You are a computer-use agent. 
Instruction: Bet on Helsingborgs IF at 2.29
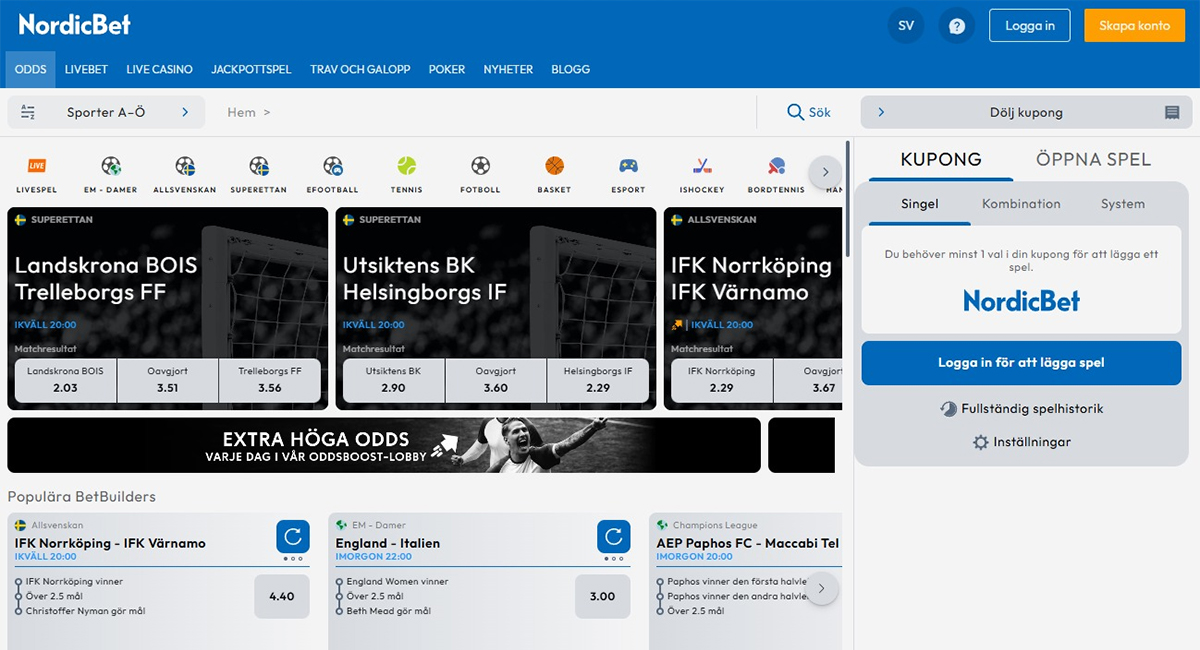pos(598,380)
